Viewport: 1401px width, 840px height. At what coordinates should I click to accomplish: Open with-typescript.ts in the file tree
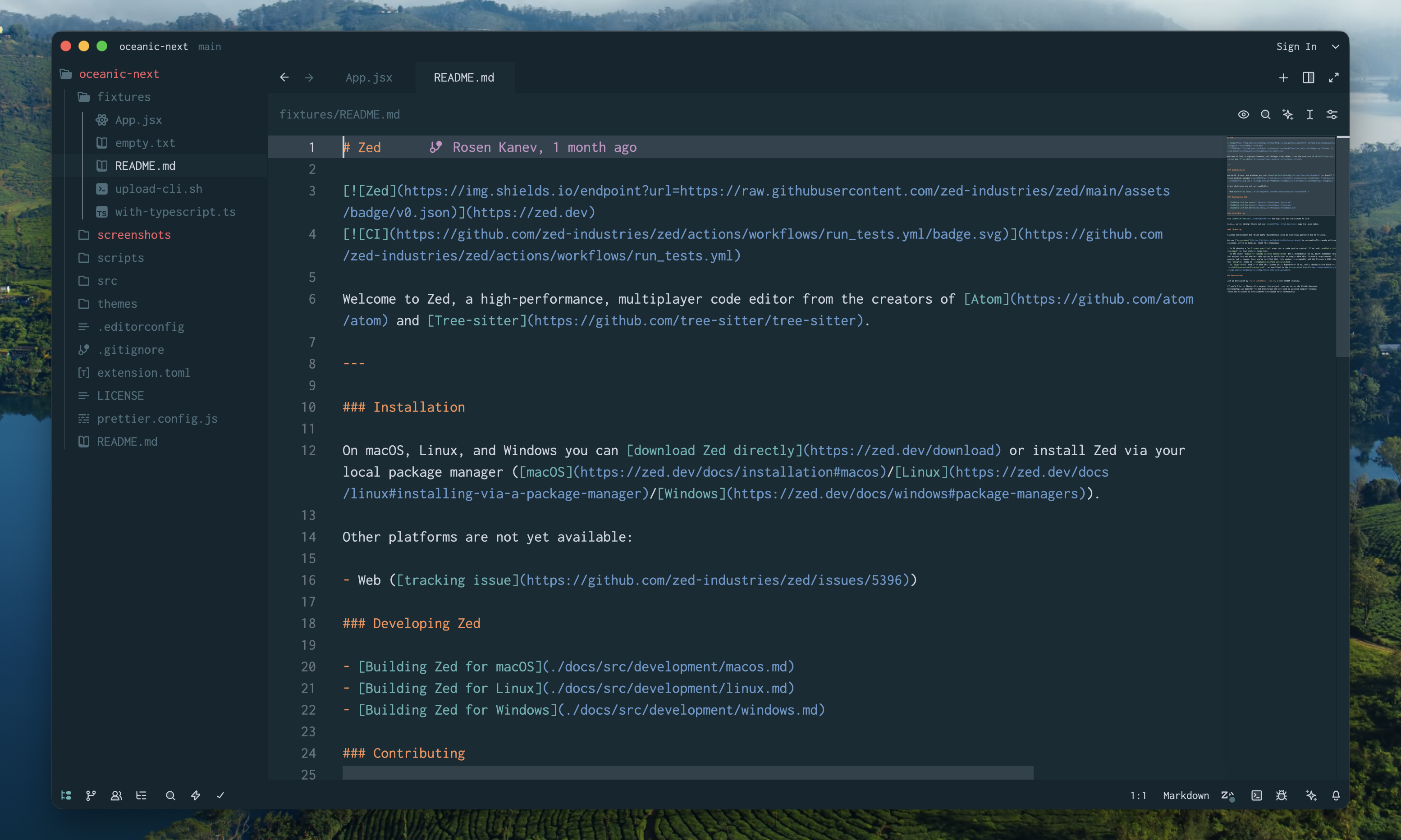[175, 212]
